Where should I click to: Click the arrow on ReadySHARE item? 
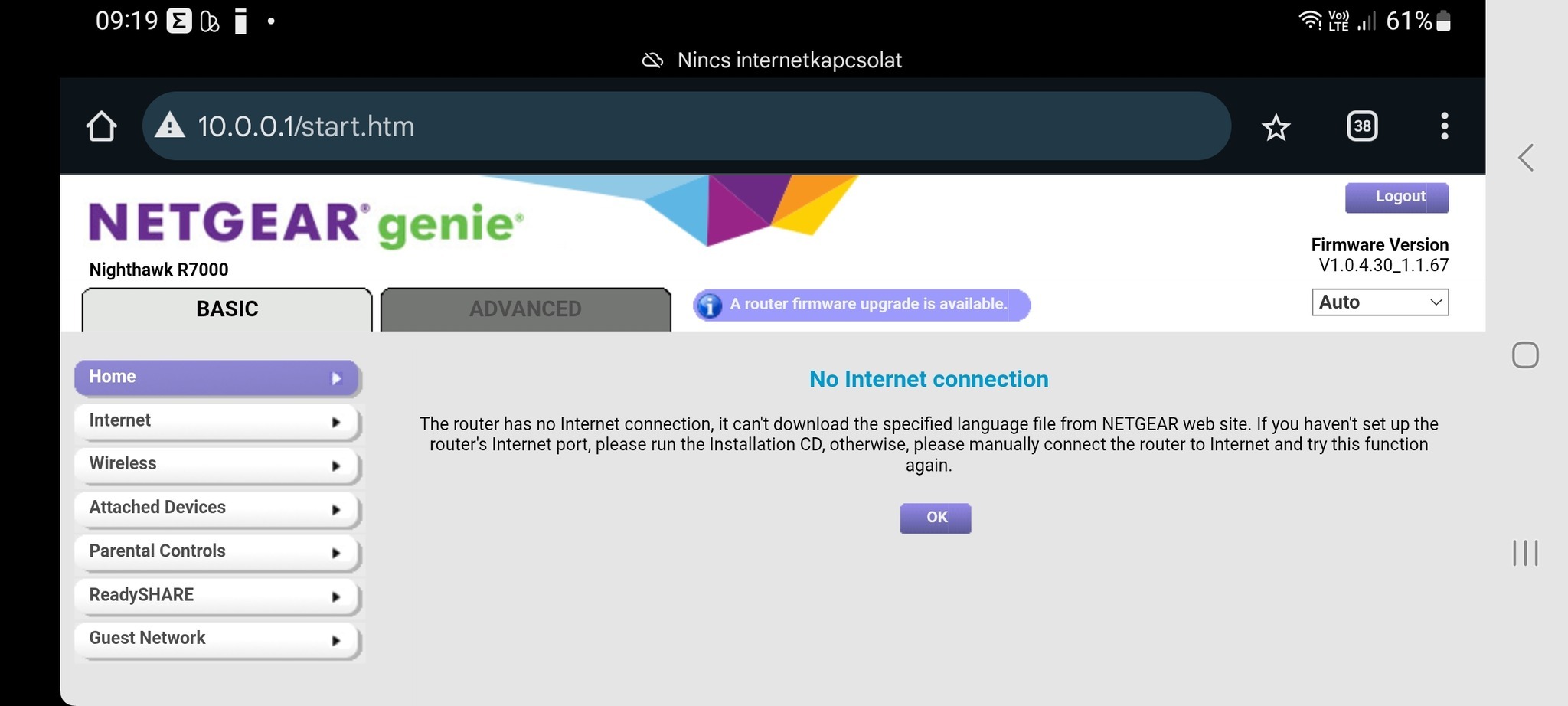[336, 597]
